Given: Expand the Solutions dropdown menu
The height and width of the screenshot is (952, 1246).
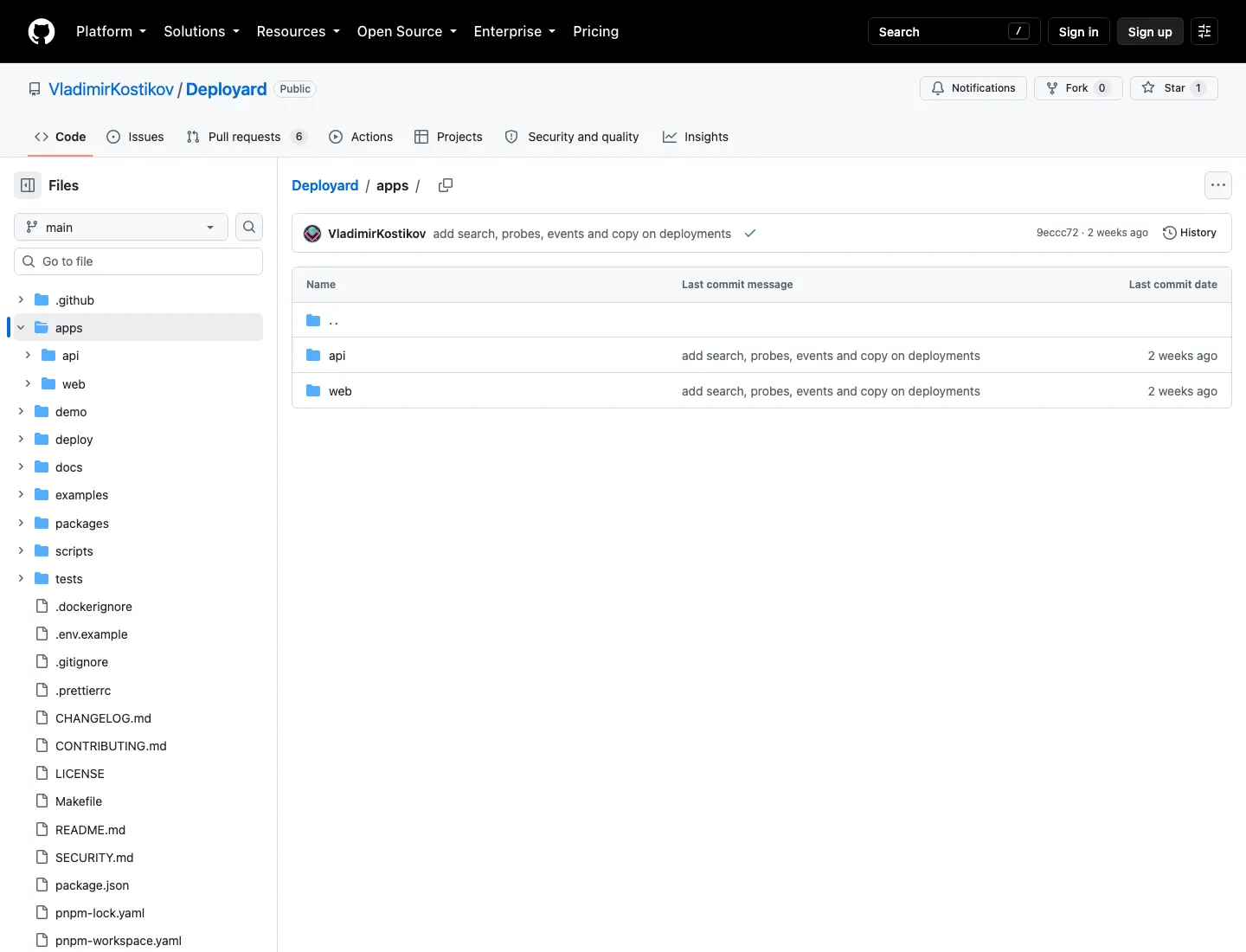Looking at the screenshot, I should (x=202, y=32).
